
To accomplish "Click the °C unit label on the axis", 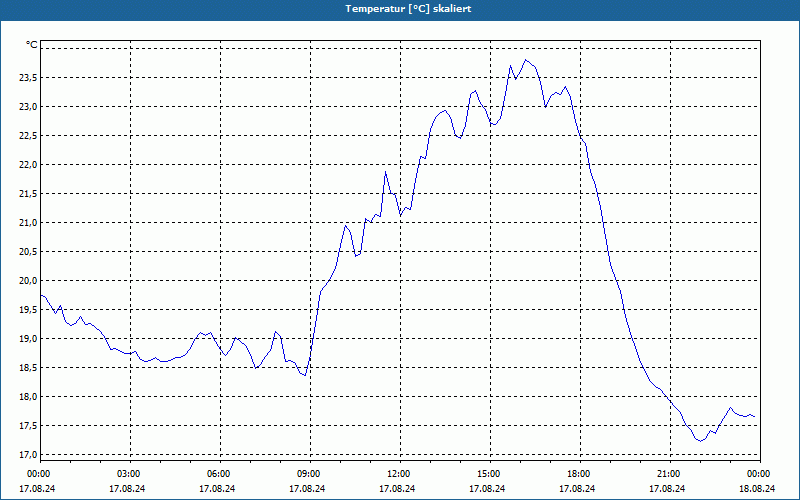I will [x=32, y=45].
